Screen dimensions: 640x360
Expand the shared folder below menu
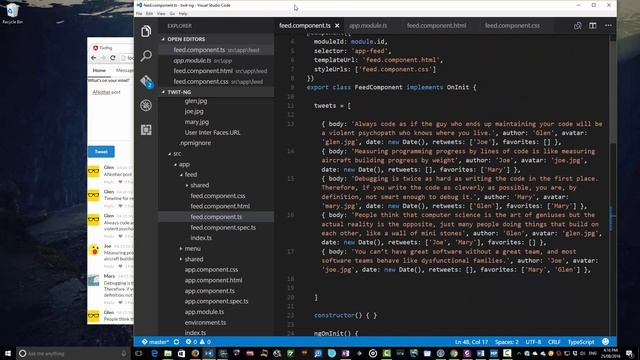pos(181,259)
